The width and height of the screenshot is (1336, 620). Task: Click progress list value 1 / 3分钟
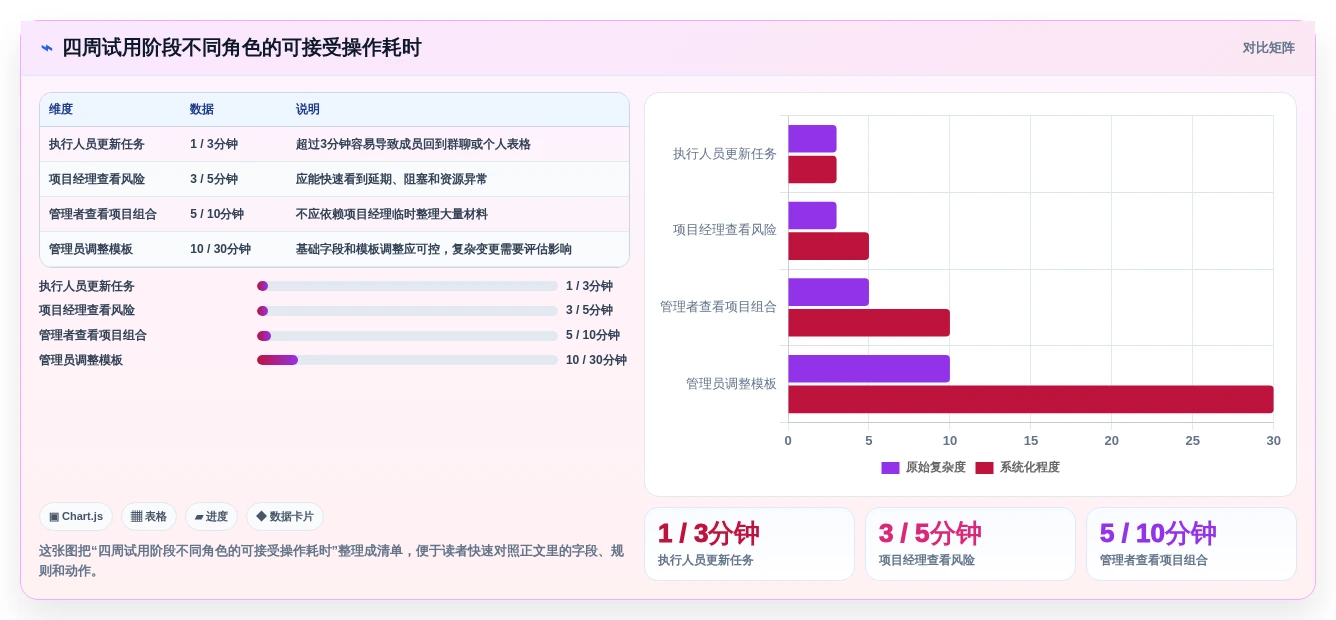click(x=589, y=286)
